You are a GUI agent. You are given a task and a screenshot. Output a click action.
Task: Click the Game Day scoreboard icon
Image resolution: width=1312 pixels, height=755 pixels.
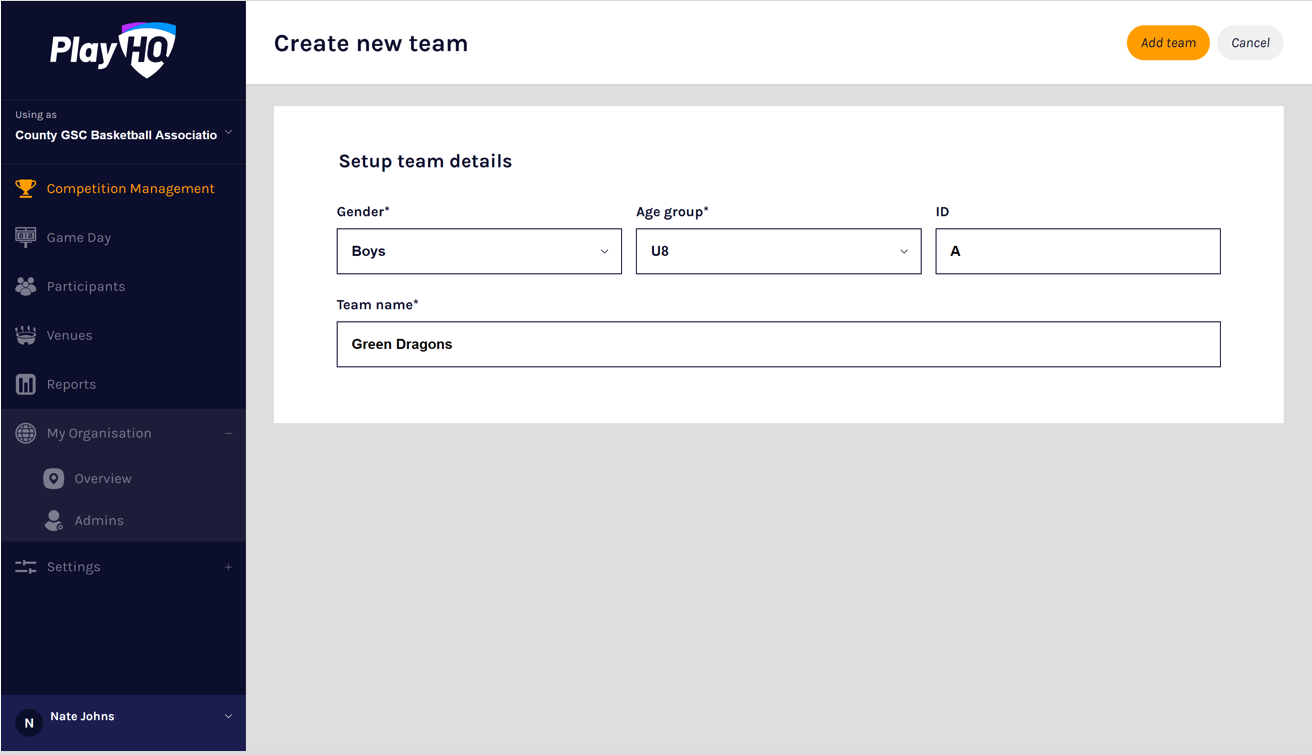pyautogui.click(x=26, y=237)
